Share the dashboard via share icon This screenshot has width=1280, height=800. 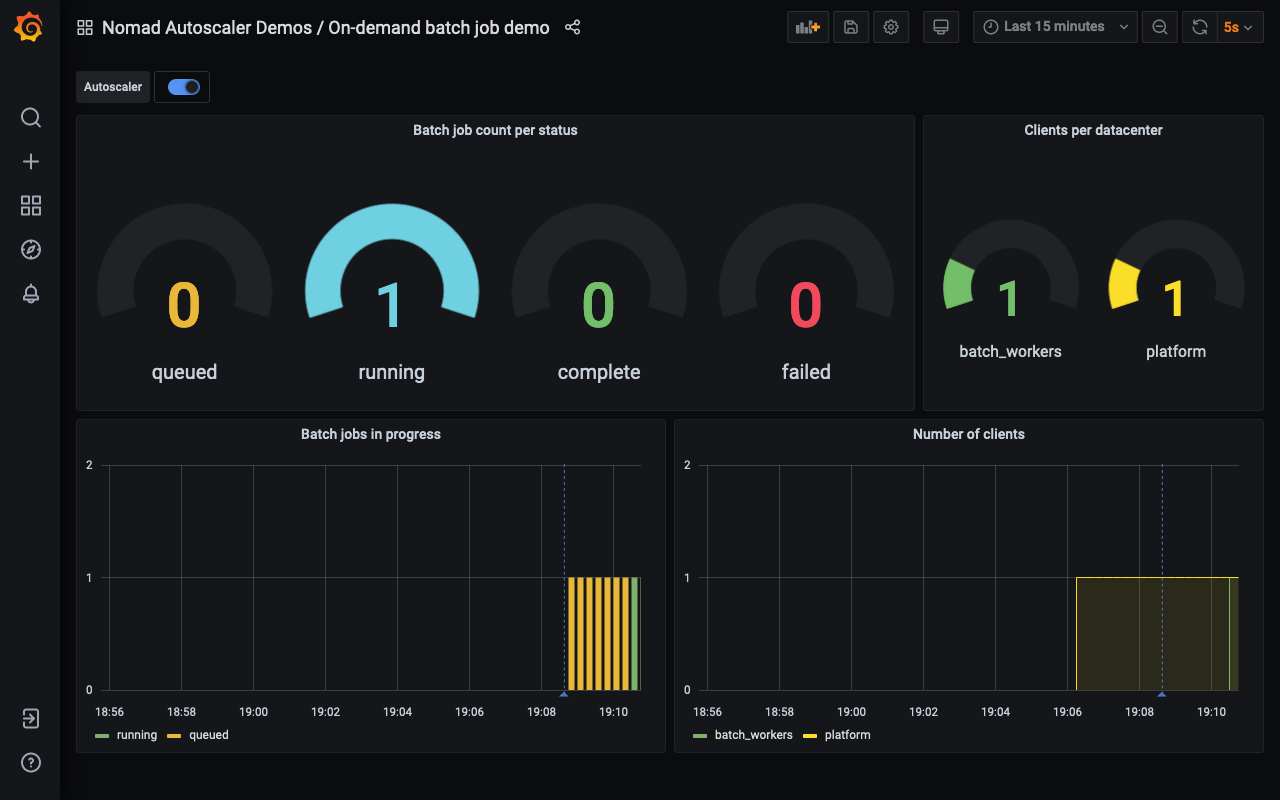572,28
